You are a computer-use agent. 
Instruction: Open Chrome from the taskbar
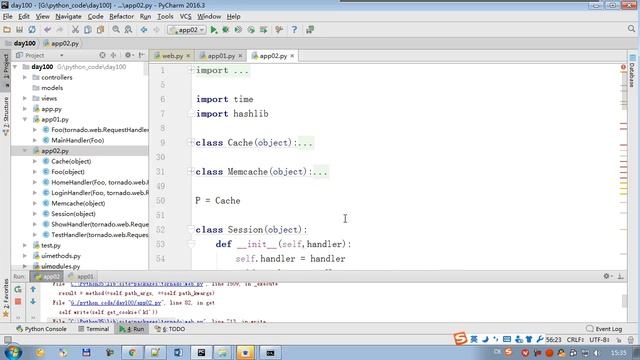coord(132,353)
